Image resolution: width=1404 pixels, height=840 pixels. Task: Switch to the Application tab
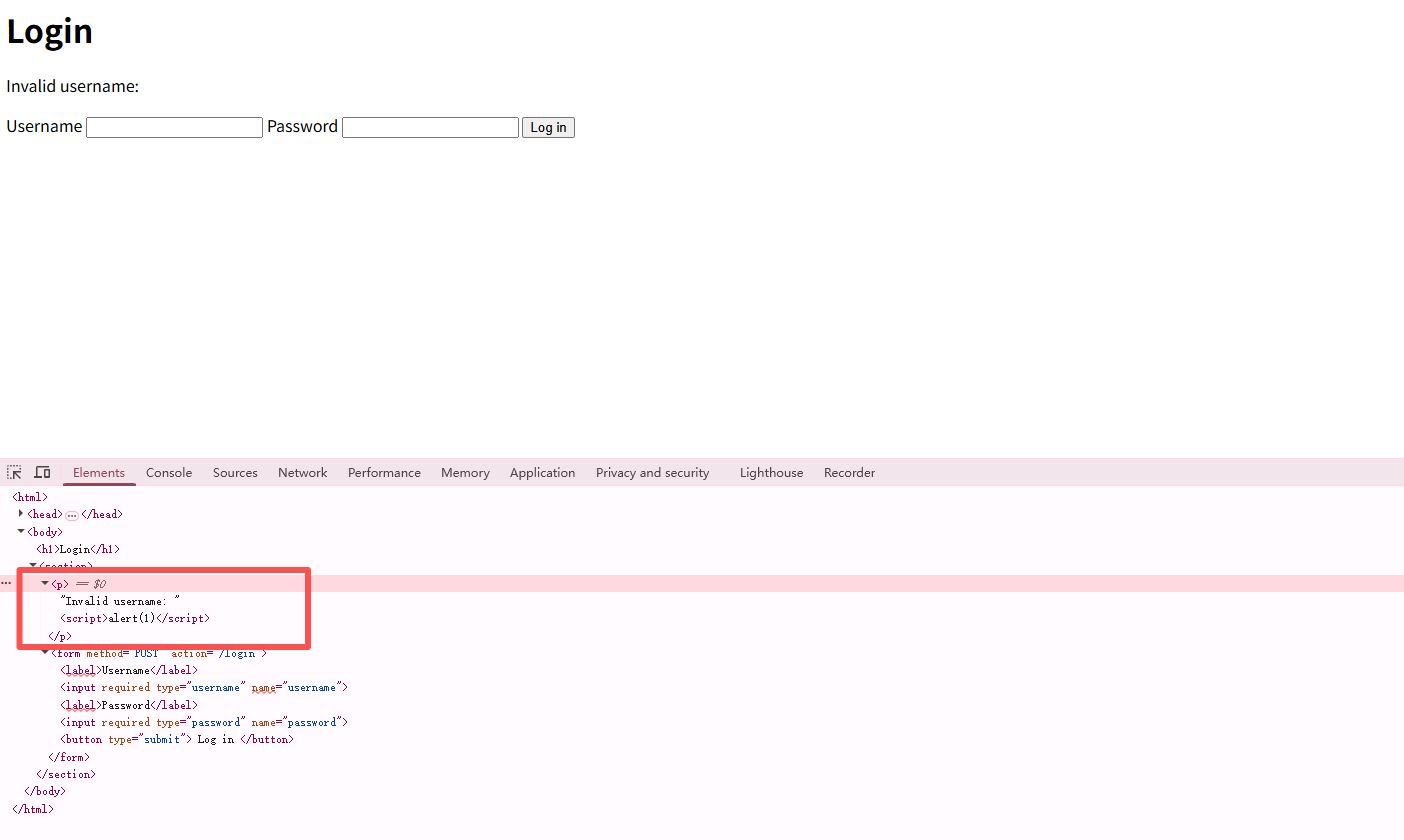pos(542,473)
